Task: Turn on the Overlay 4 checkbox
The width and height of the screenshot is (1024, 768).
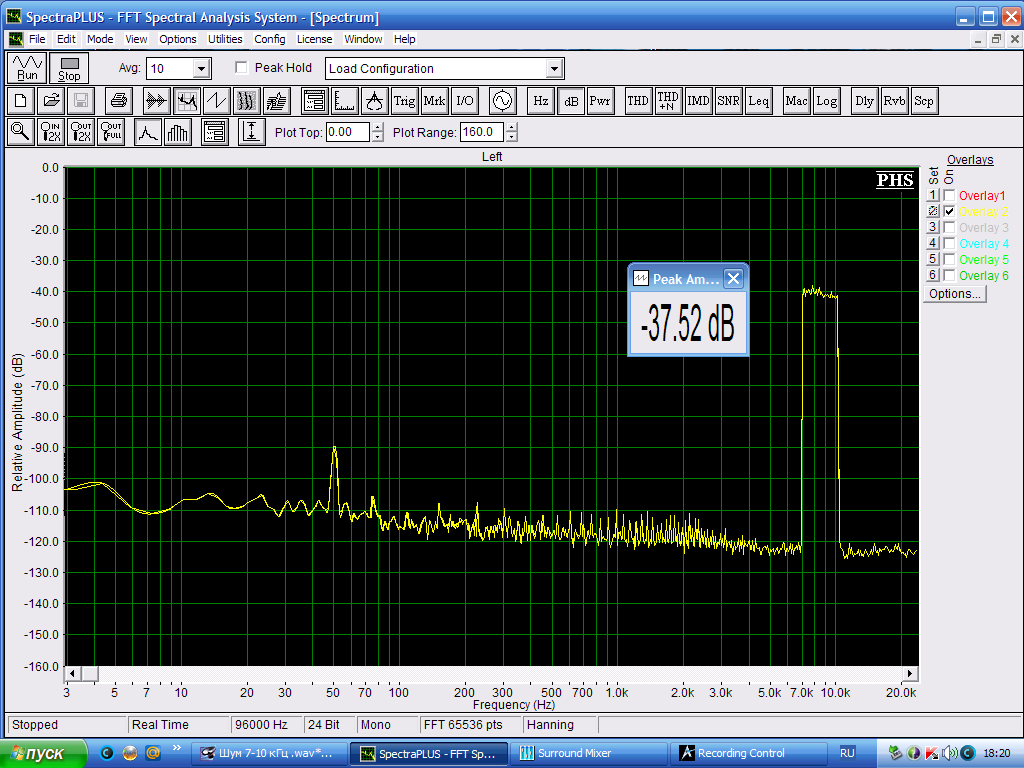Action: [x=949, y=244]
